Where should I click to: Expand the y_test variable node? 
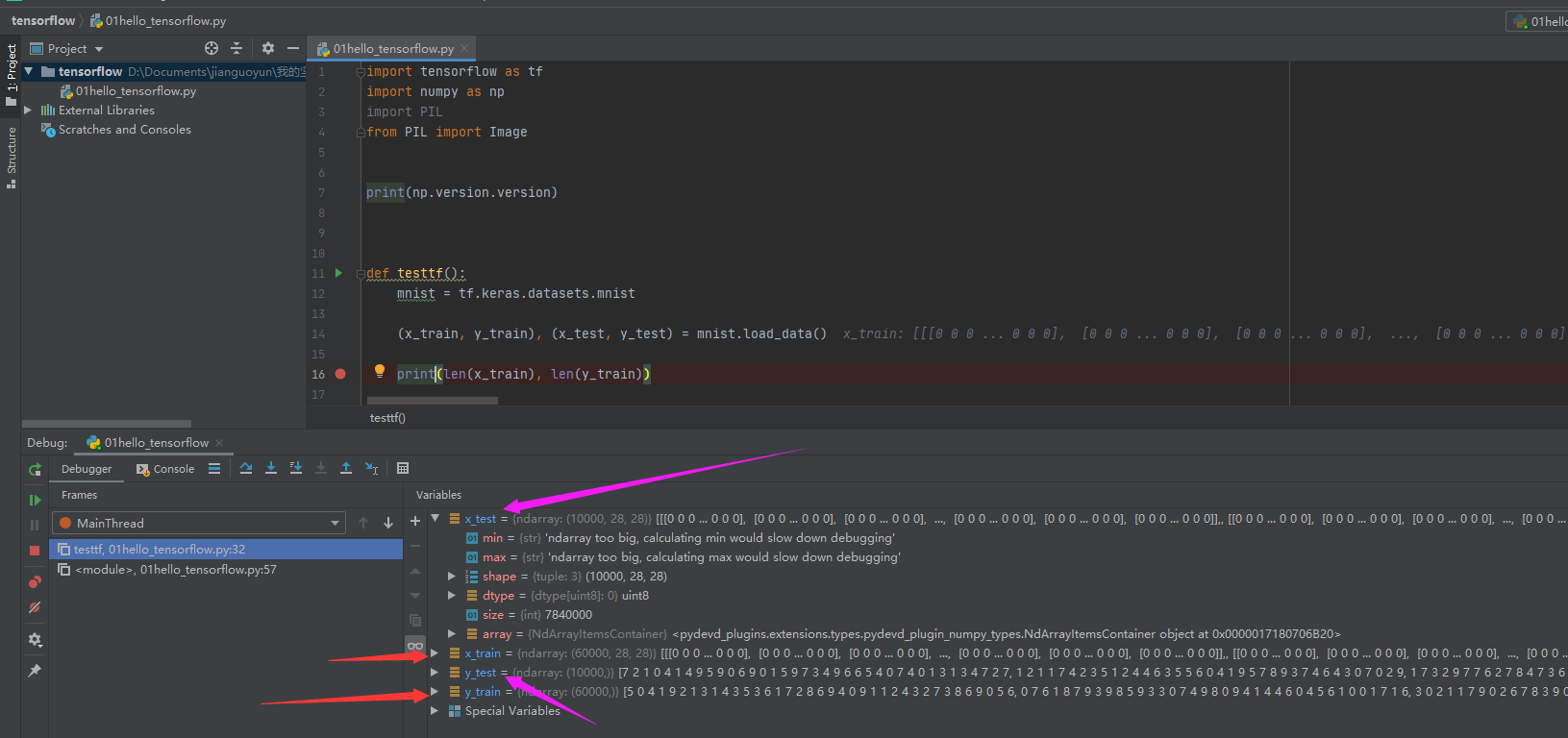[x=436, y=673]
